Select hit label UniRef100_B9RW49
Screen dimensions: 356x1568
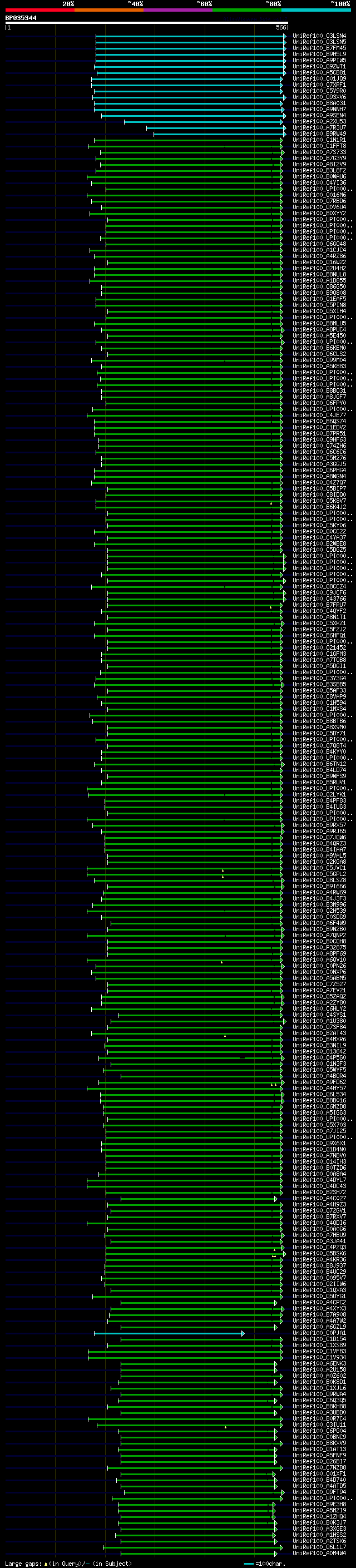[x=319, y=134]
